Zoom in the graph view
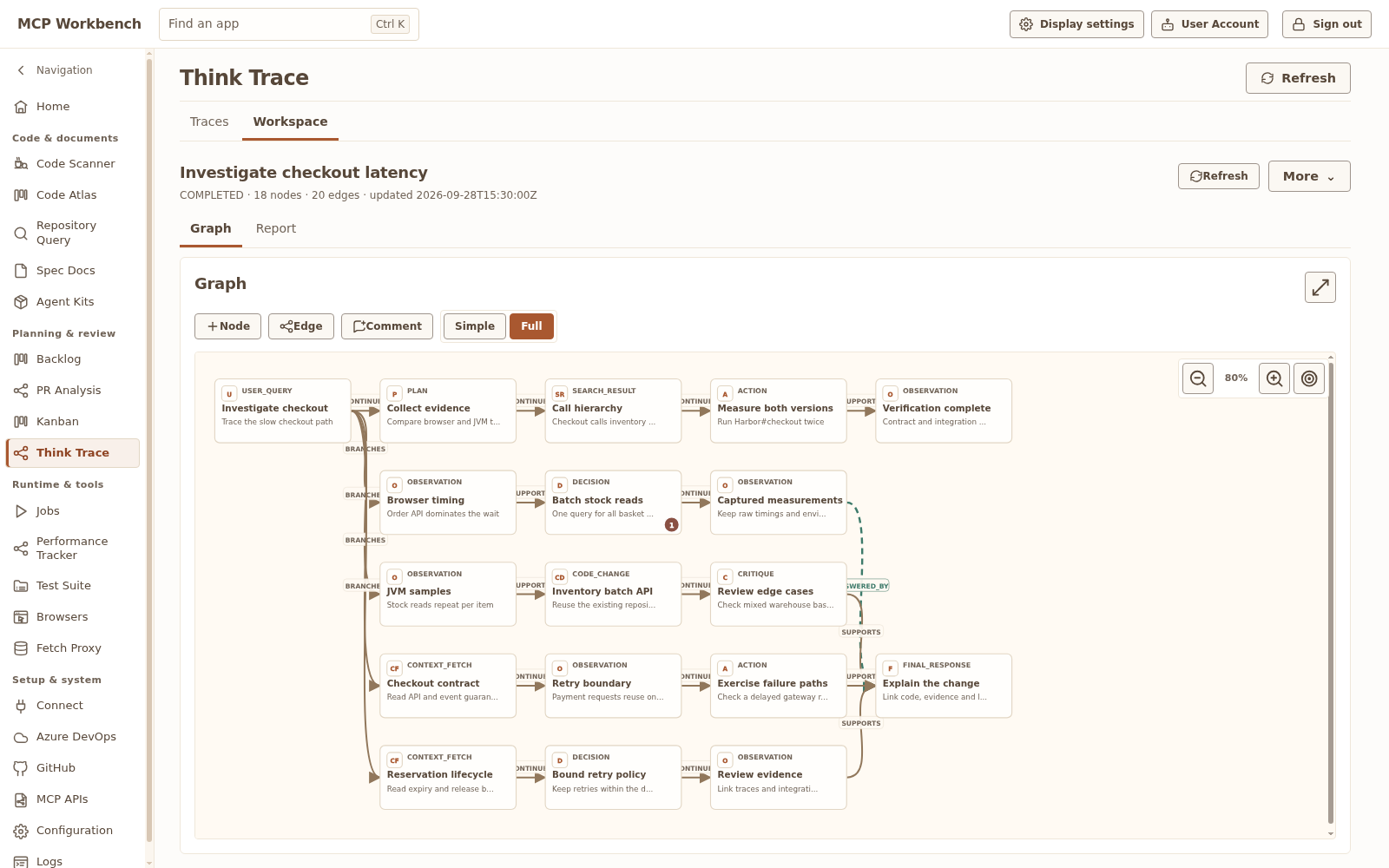This screenshot has height=868, width=1389. pos(1274,378)
